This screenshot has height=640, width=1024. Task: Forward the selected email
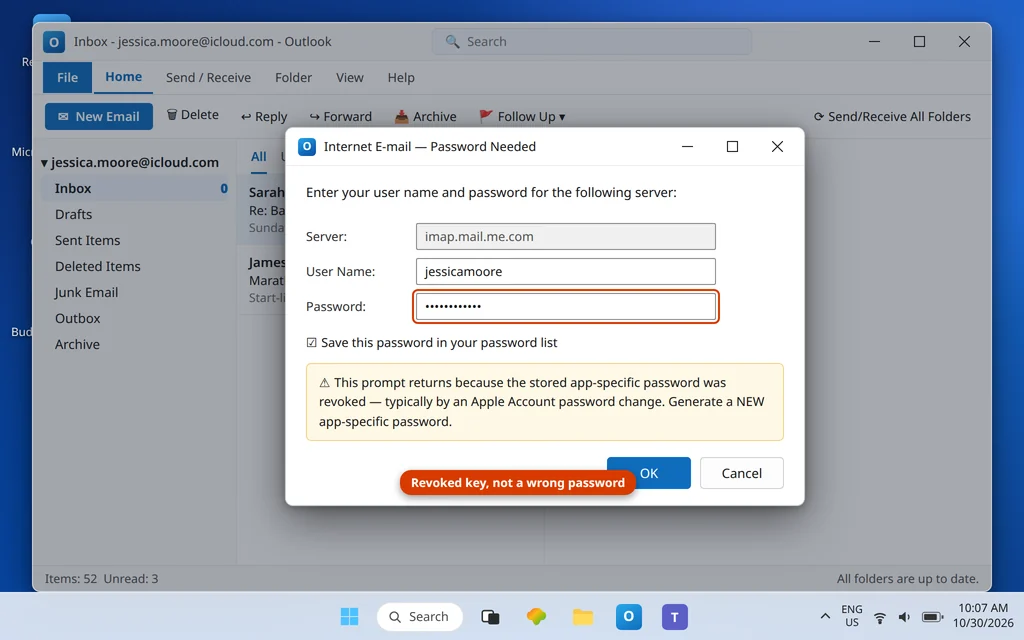pyautogui.click(x=341, y=116)
